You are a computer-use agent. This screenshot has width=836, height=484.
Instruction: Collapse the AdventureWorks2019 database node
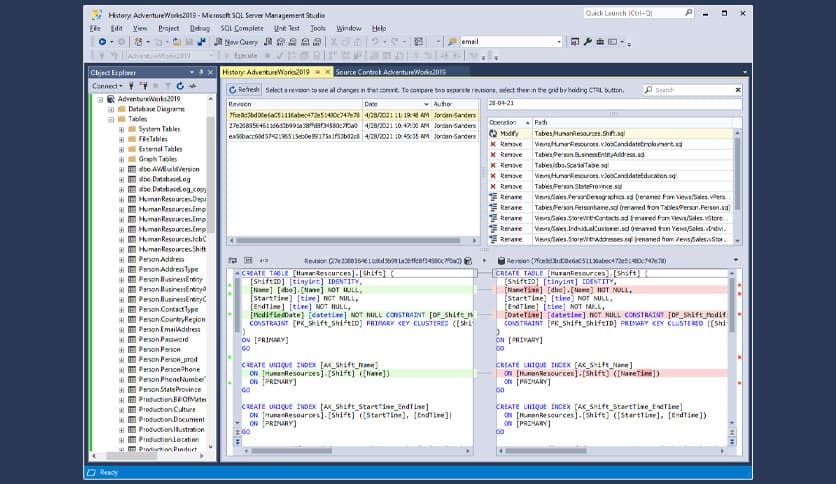pyautogui.click(x=100, y=99)
